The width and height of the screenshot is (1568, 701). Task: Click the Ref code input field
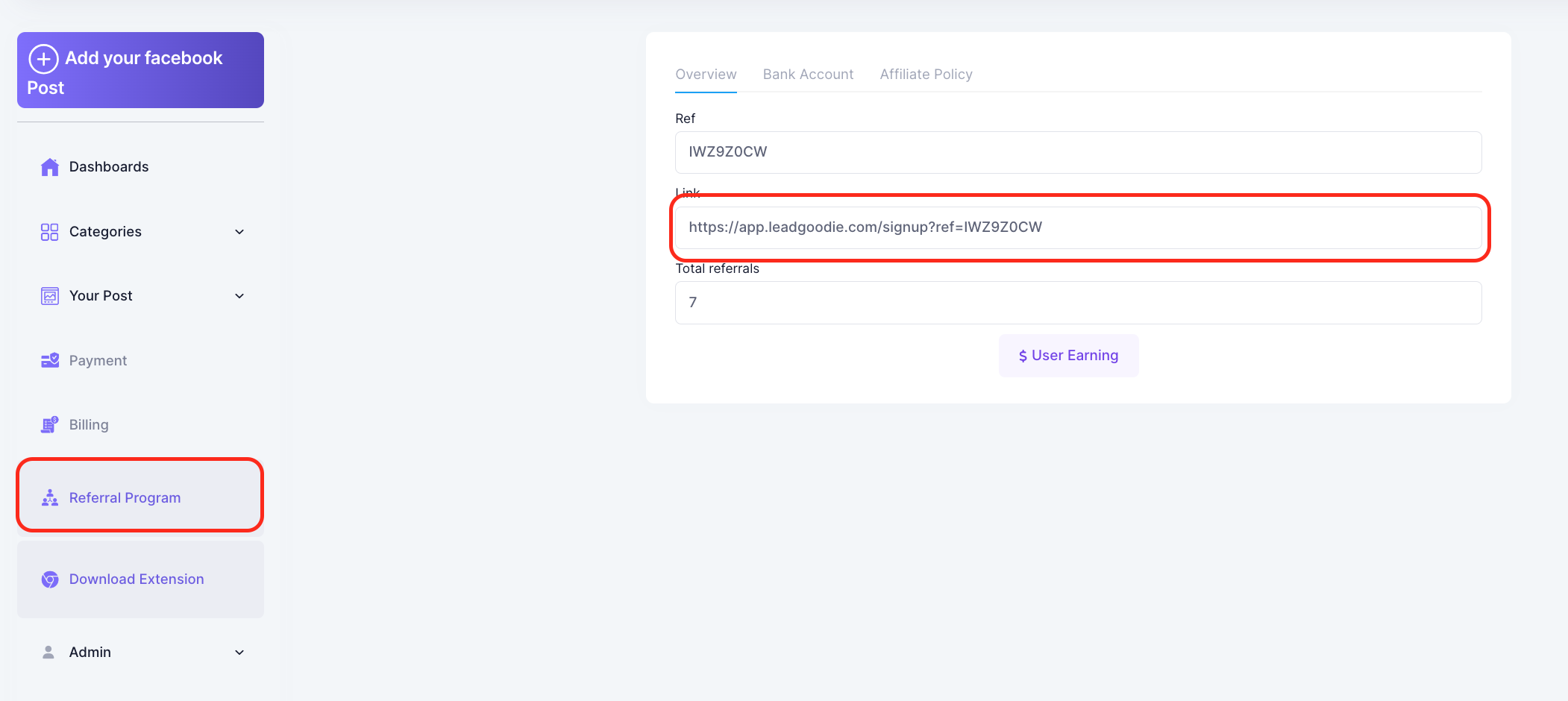tap(1077, 152)
